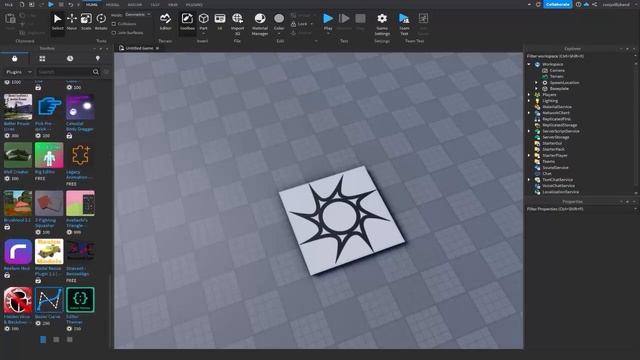Toggle the Collisions checkbox
The height and width of the screenshot is (360, 640).
point(114,24)
